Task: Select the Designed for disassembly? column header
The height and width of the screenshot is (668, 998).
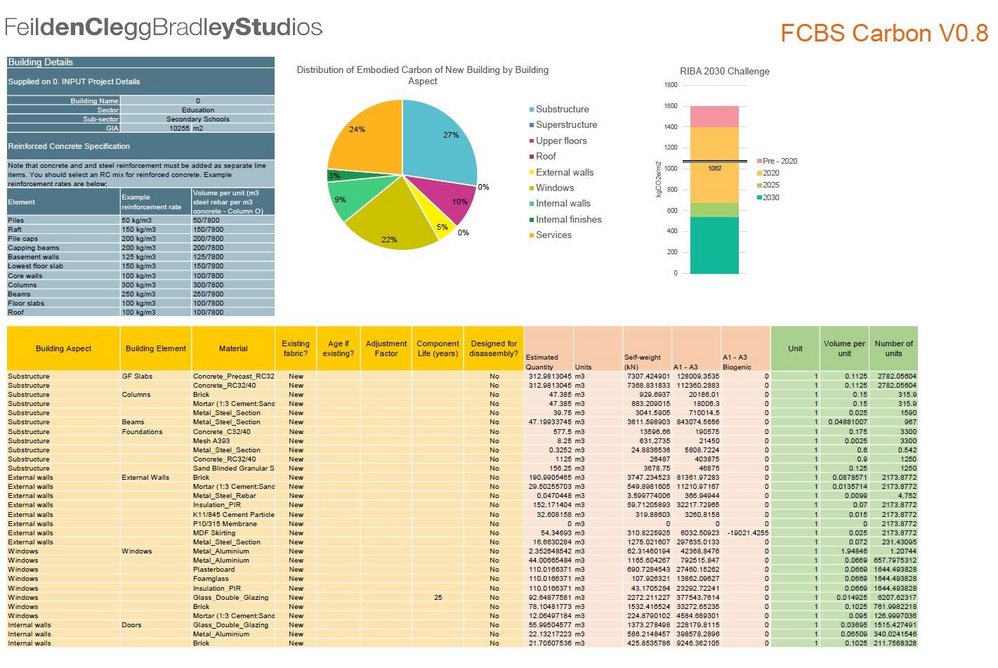Action: click(494, 349)
